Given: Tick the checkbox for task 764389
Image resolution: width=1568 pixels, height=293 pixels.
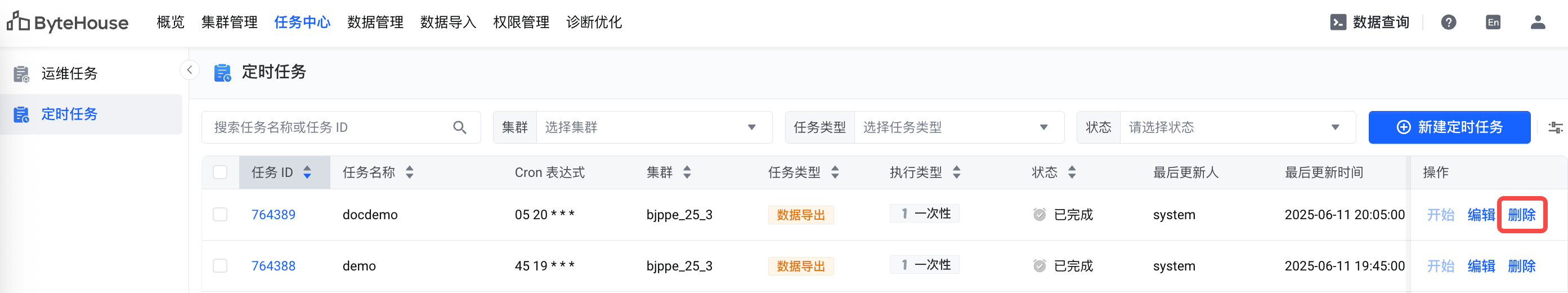Looking at the screenshot, I should click(221, 215).
